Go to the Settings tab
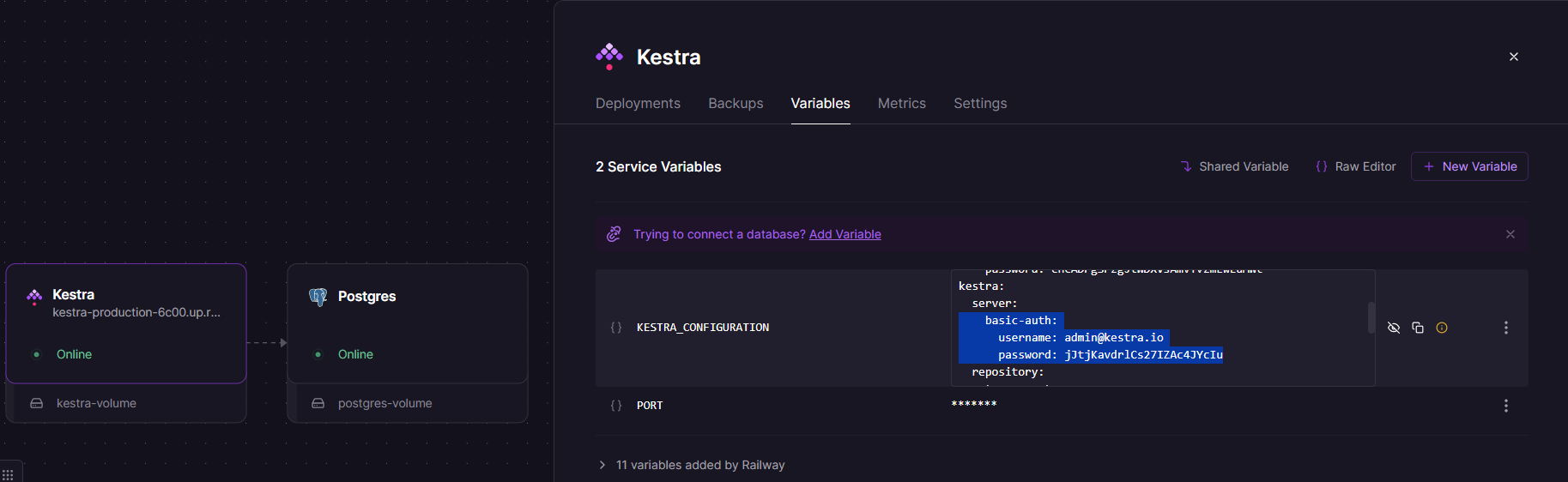 (x=980, y=103)
